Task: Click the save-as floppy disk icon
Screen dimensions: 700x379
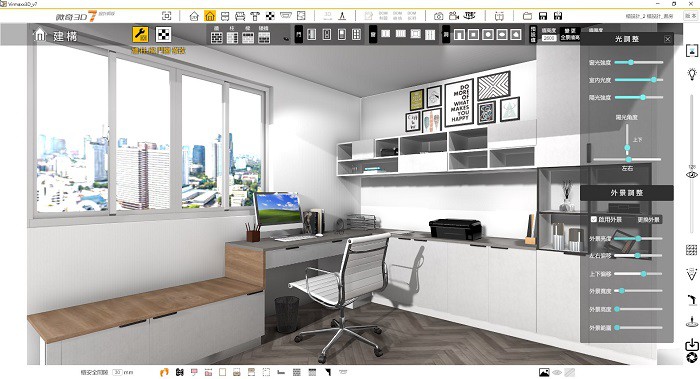Action: [x=558, y=16]
